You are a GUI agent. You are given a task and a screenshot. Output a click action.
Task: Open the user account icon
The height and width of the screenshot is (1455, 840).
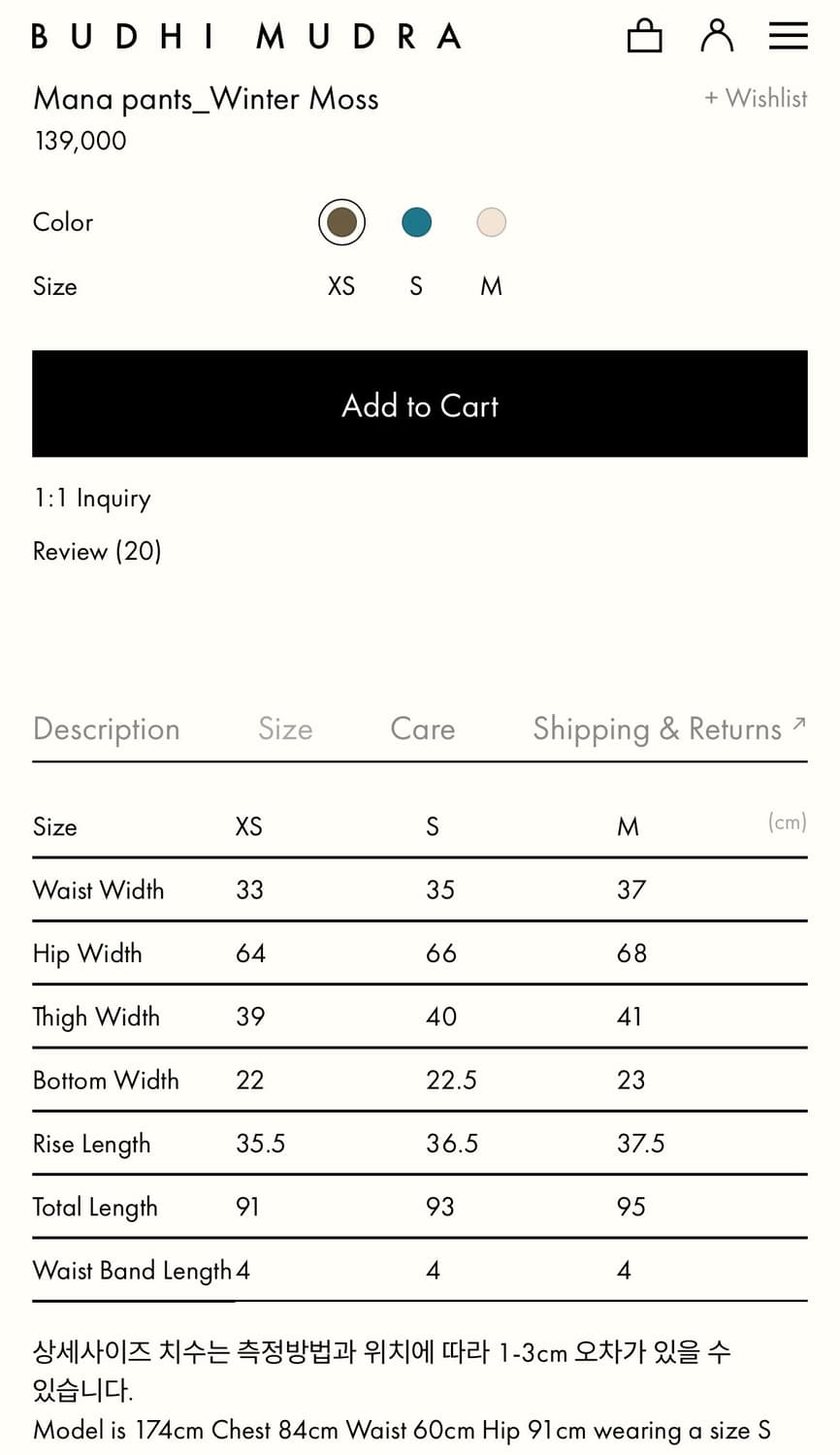click(x=717, y=36)
